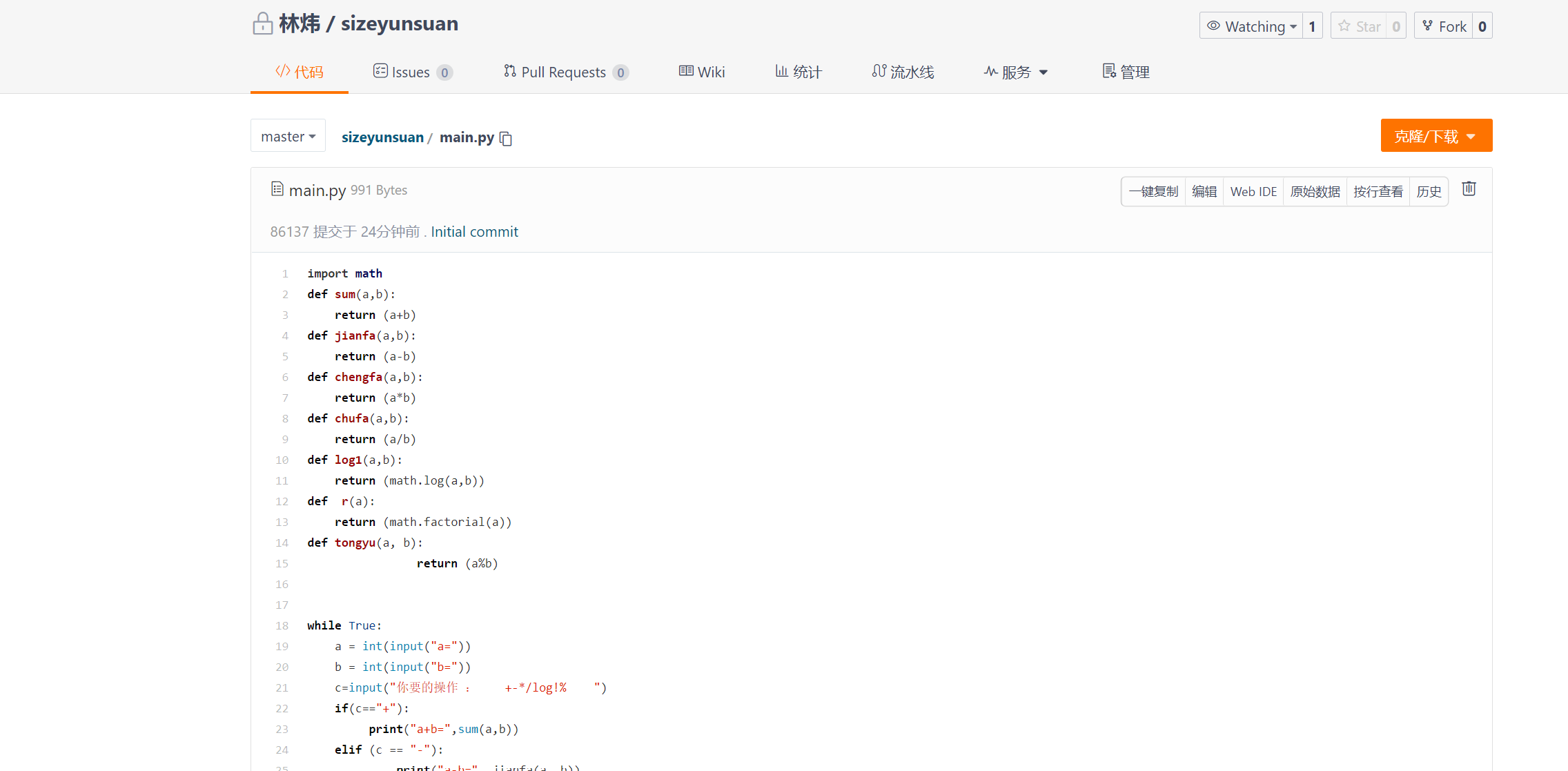Viewport: 1568px width, 771px height.
Task: Click the lock icon beside repository name
Action: point(262,24)
